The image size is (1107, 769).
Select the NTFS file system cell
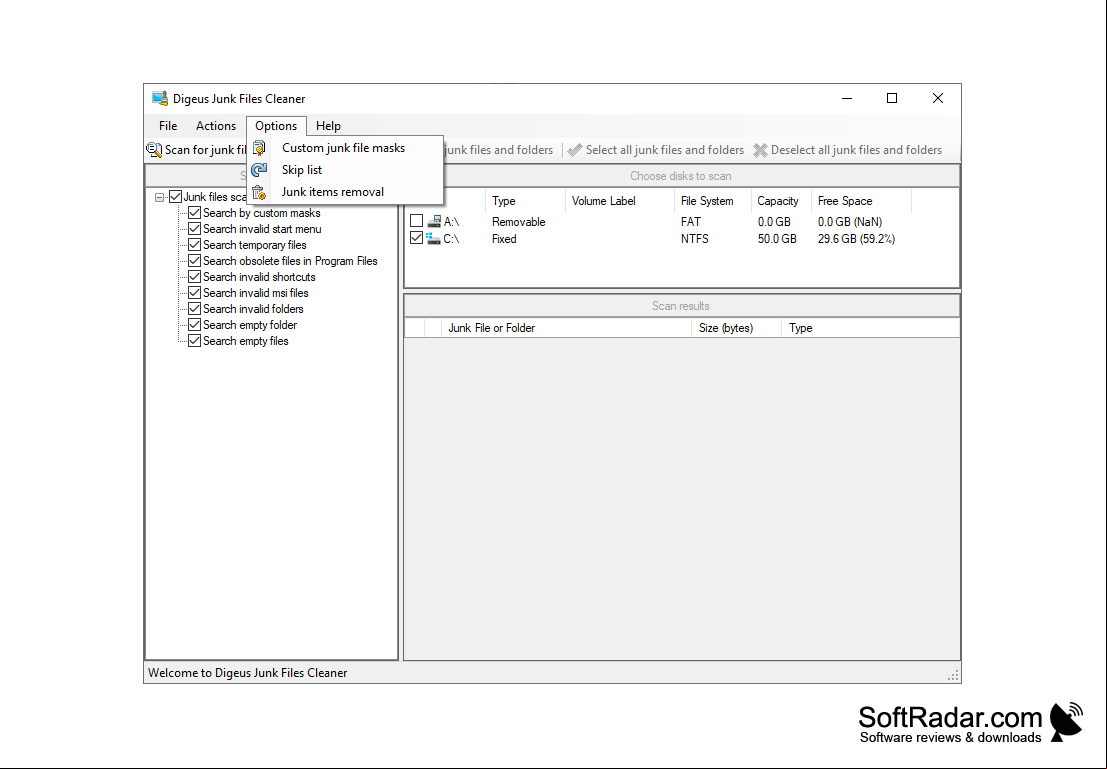coord(695,239)
